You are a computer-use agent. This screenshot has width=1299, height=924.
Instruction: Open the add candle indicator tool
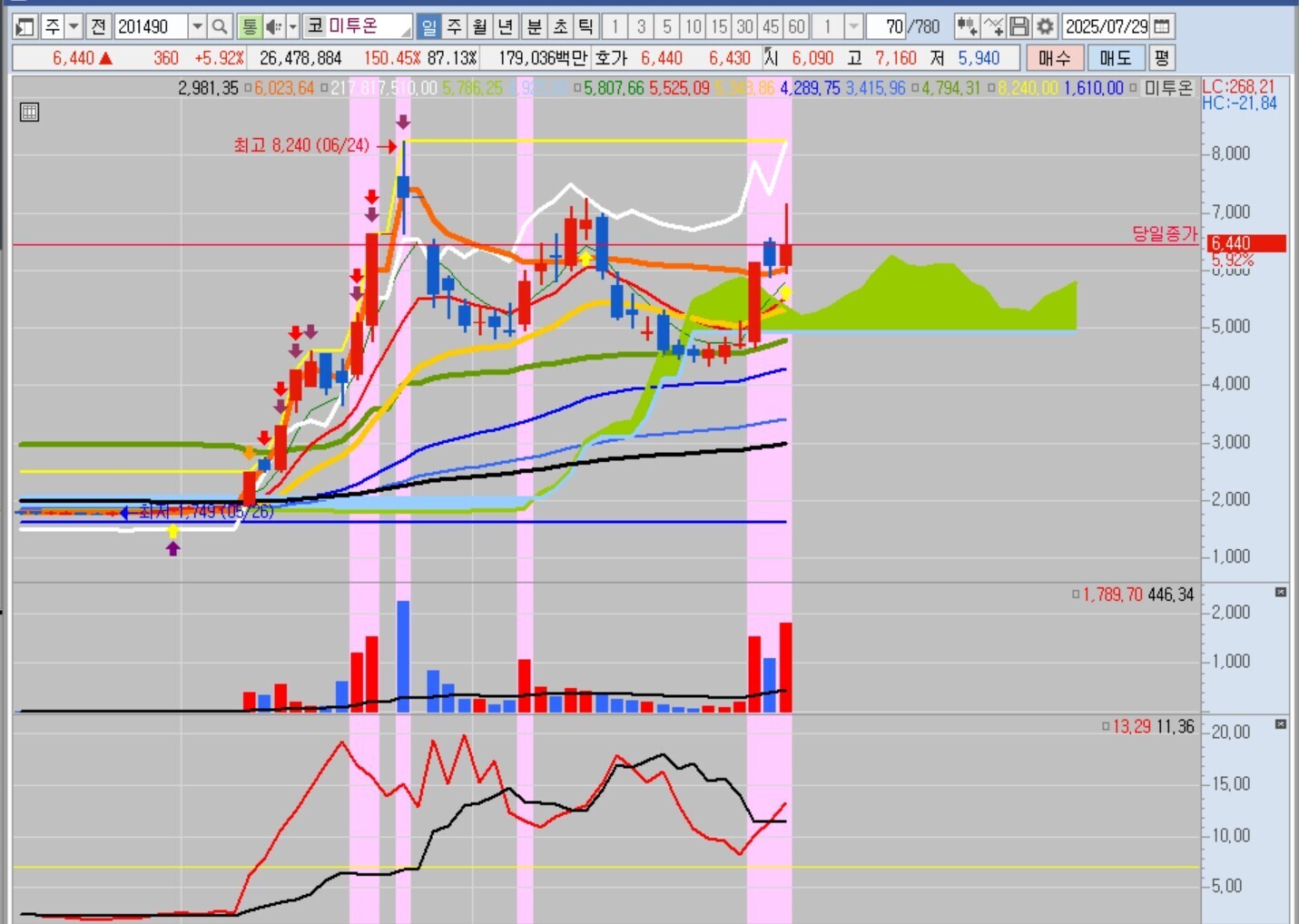click(967, 26)
